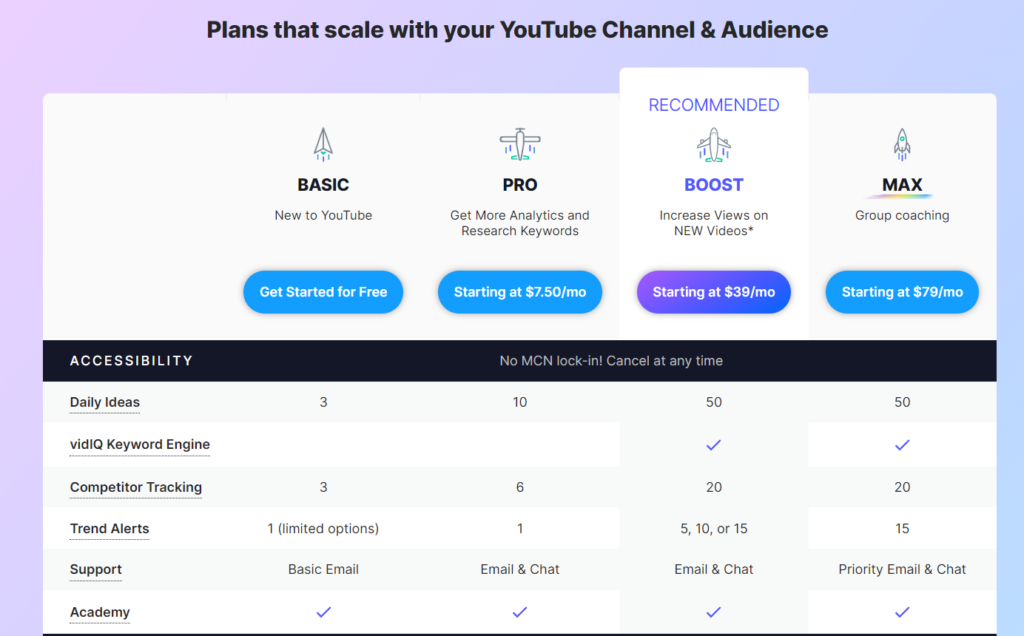Image resolution: width=1024 pixels, height=636 pixels.
Task: Select the BASIC plan paper plane icon
Action: click(x=323, y=143)
